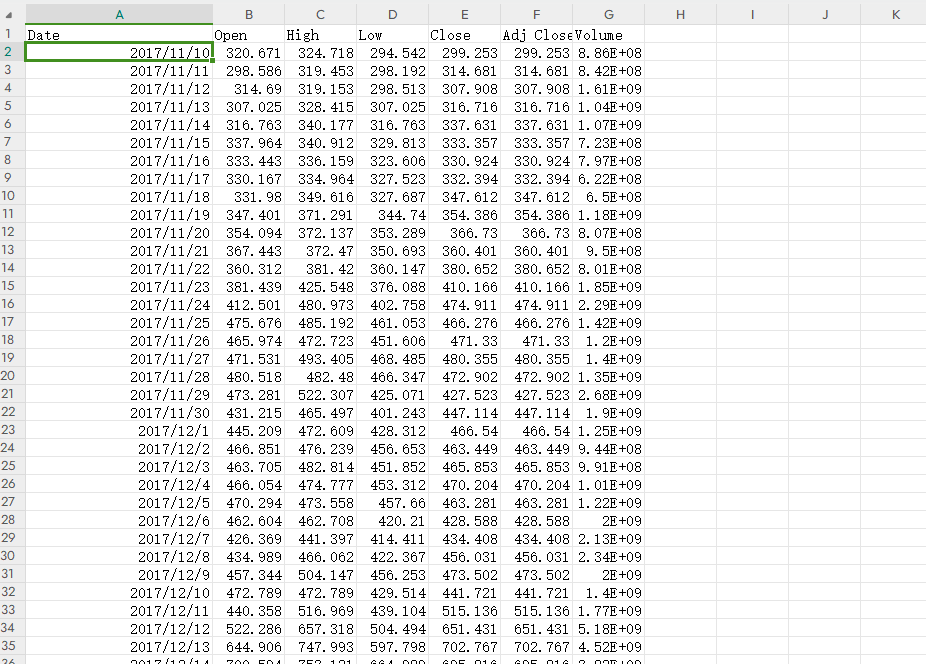Viewport: 926px width, 664px height.
Task: Select column B header
Action: (249, 15)
